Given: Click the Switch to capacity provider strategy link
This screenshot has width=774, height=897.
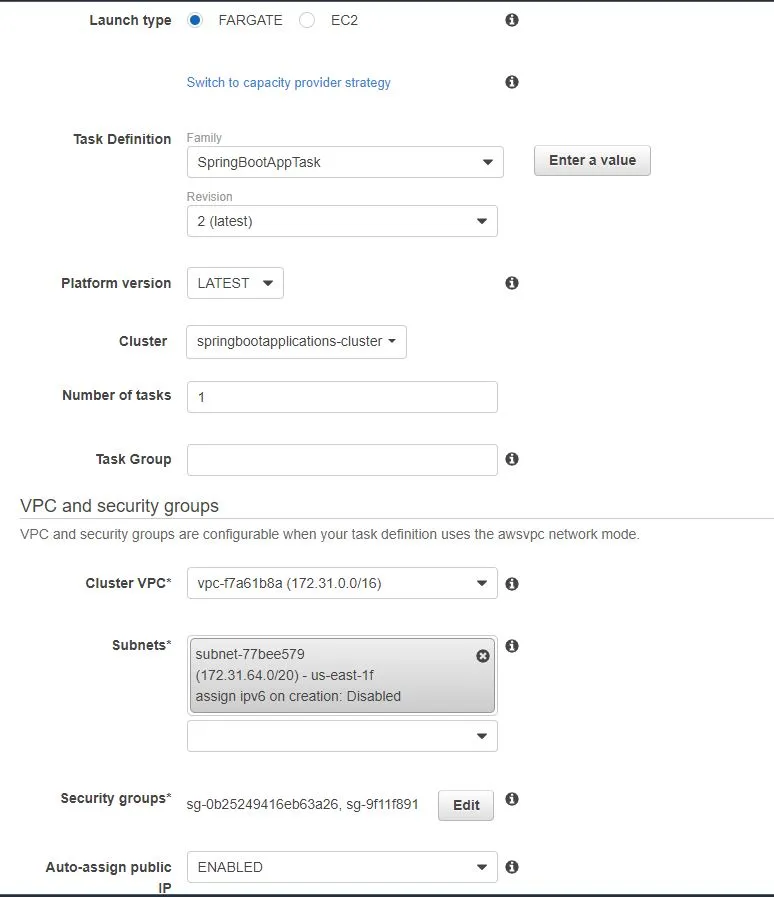Looking at the screenshot, I should coord(288,82).
